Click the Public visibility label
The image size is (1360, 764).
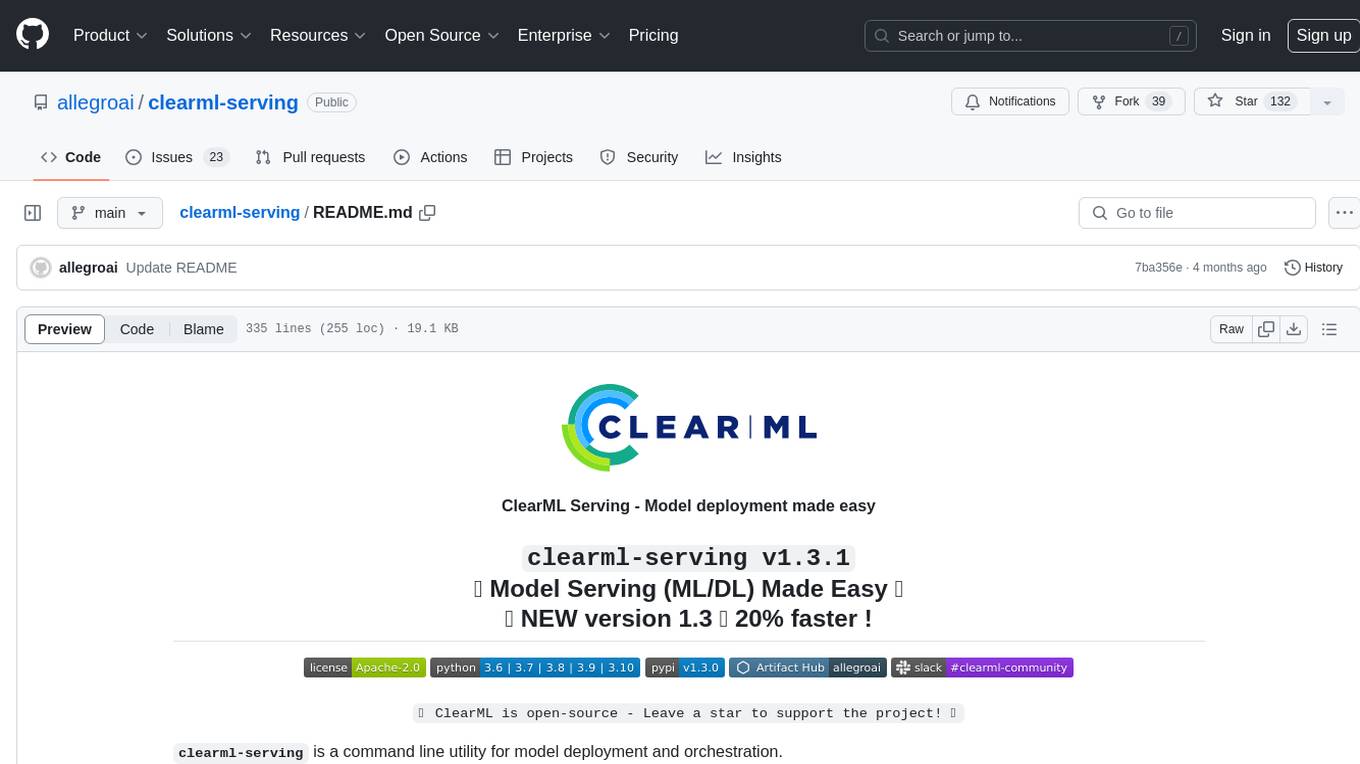331,102
